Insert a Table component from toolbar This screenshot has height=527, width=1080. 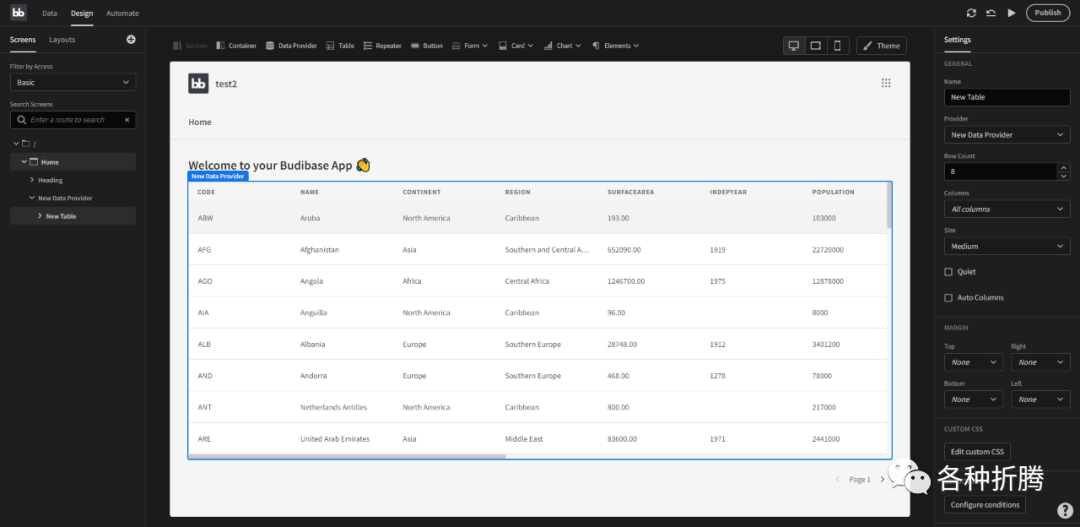point(340,45)
